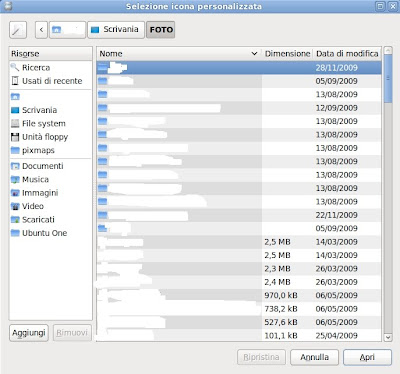Click the Documenti folder icon

tap(15, 166)
